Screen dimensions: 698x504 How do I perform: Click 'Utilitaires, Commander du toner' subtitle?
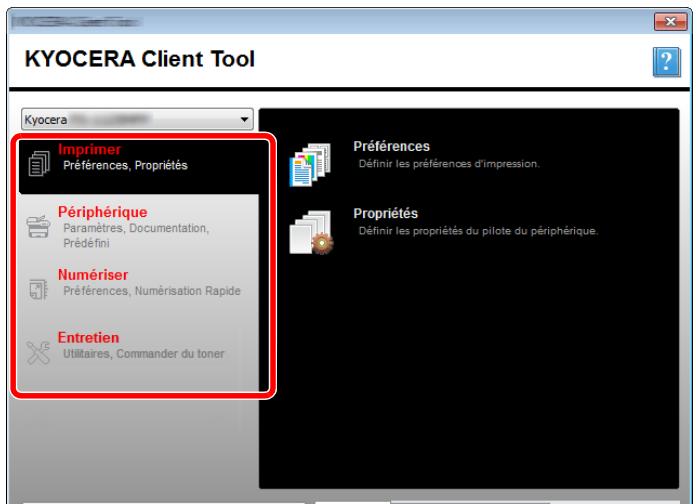[144, 354]
